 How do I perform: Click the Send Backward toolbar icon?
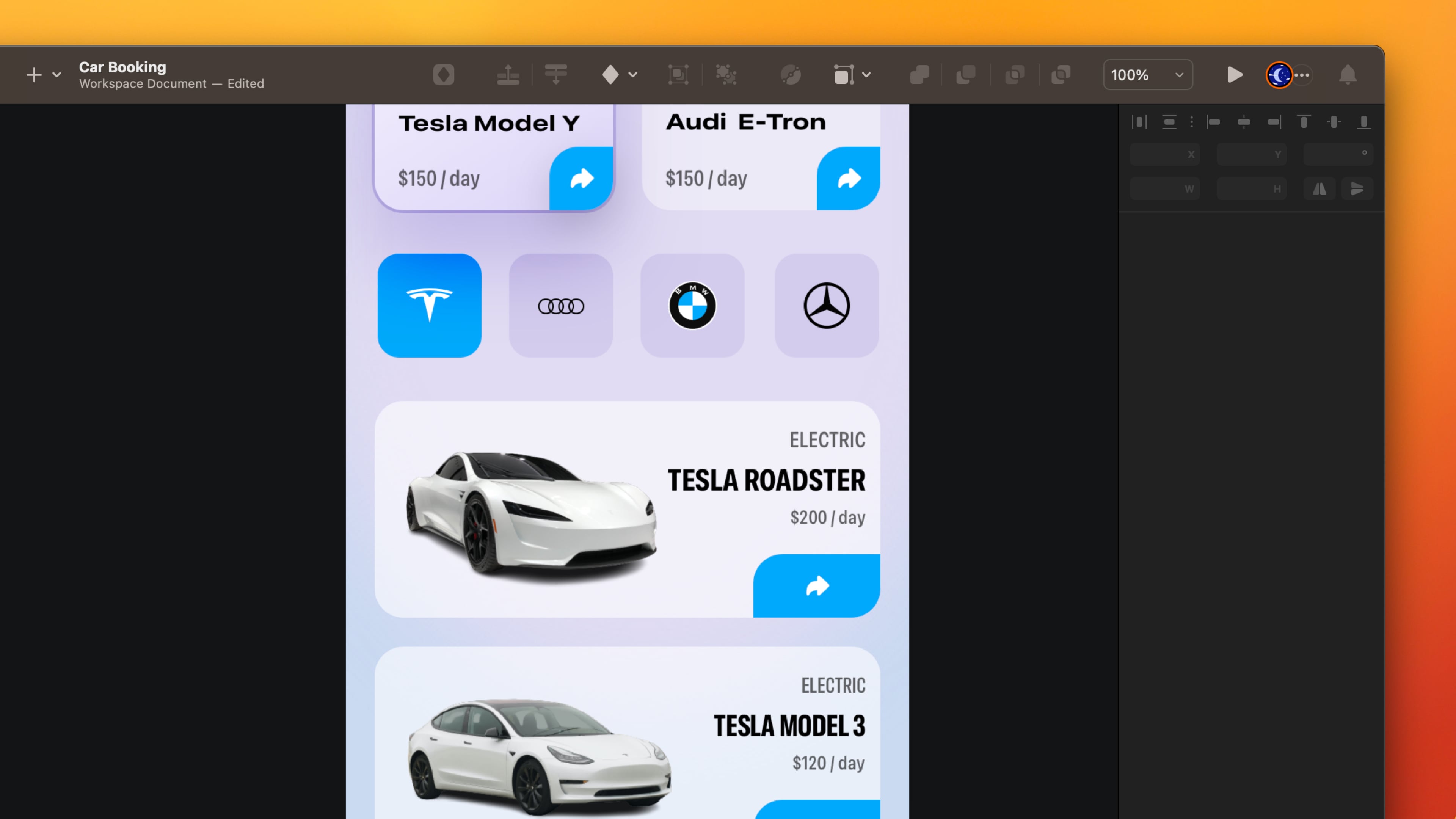555,75
